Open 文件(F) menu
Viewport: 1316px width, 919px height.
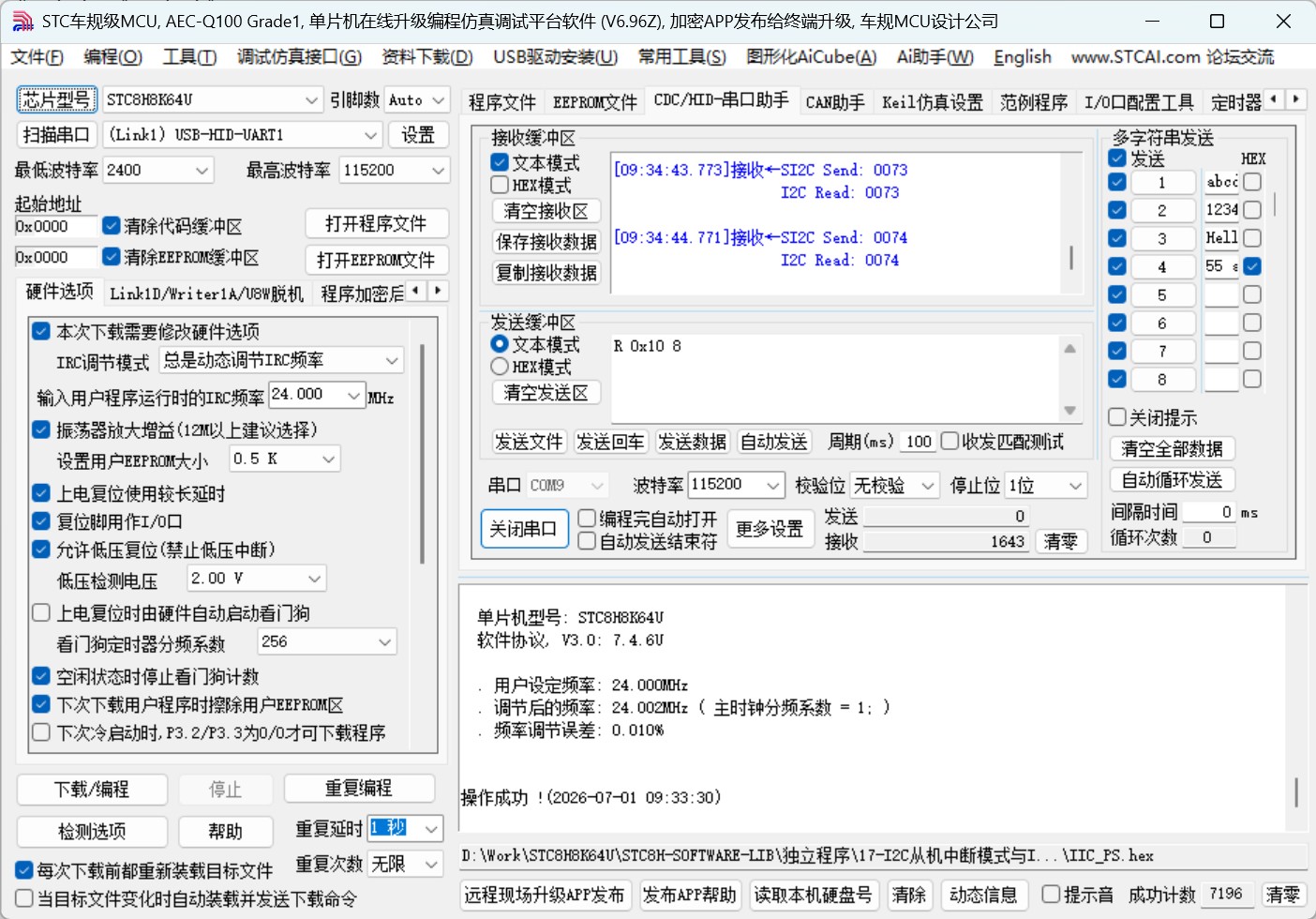click(37, 57)
